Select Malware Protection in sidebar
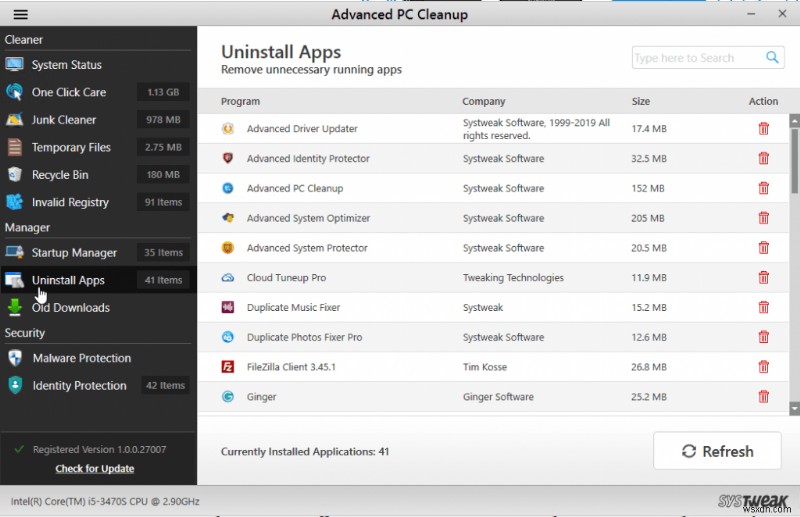The width and height of the screenshot is (800, 517). (x=81, y=358)
